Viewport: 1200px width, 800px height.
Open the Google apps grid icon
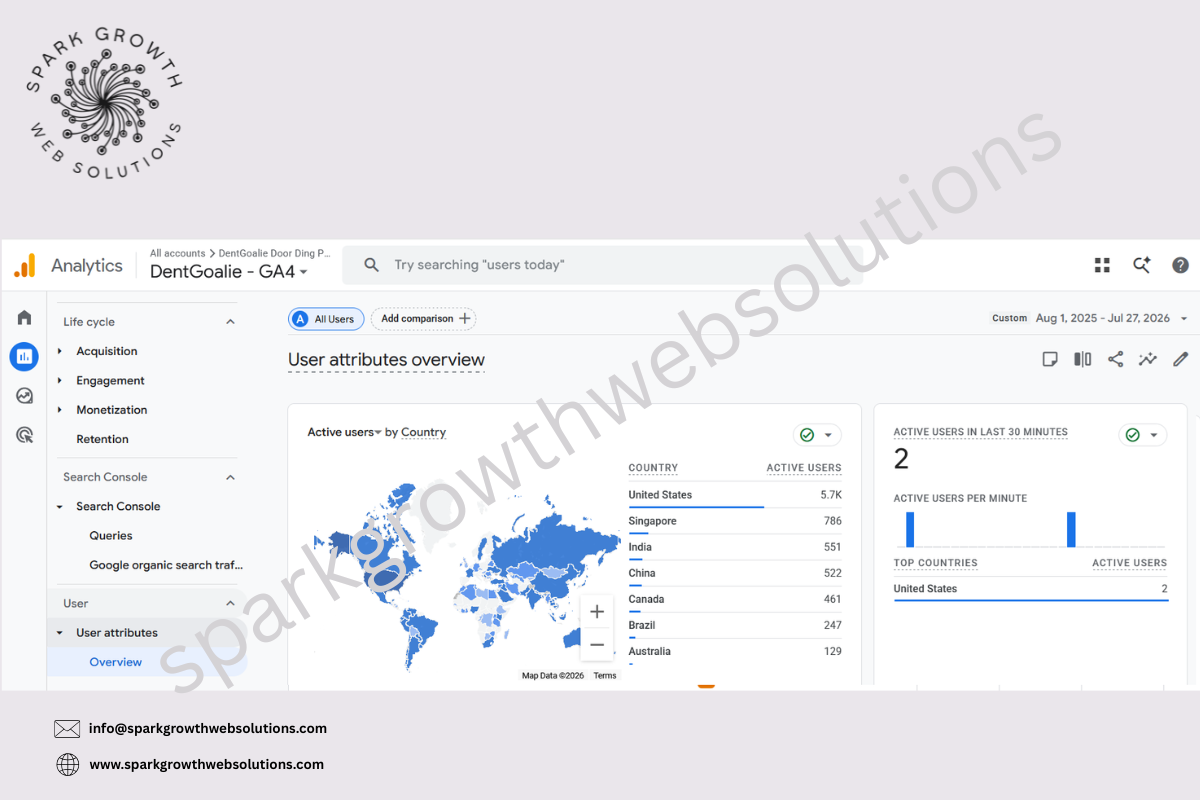pos(1102,265)
